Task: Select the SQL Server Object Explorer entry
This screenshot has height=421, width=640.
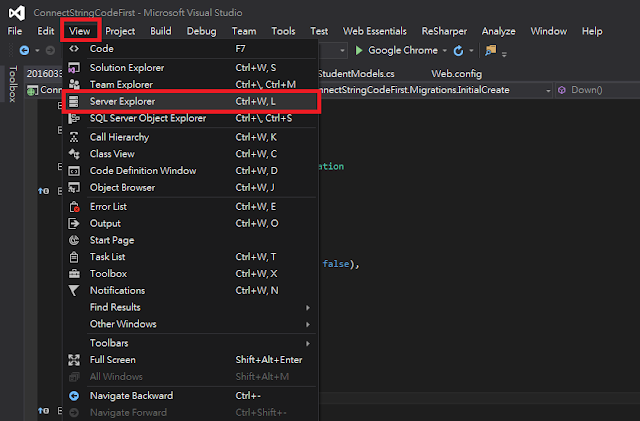Action: 191,118
